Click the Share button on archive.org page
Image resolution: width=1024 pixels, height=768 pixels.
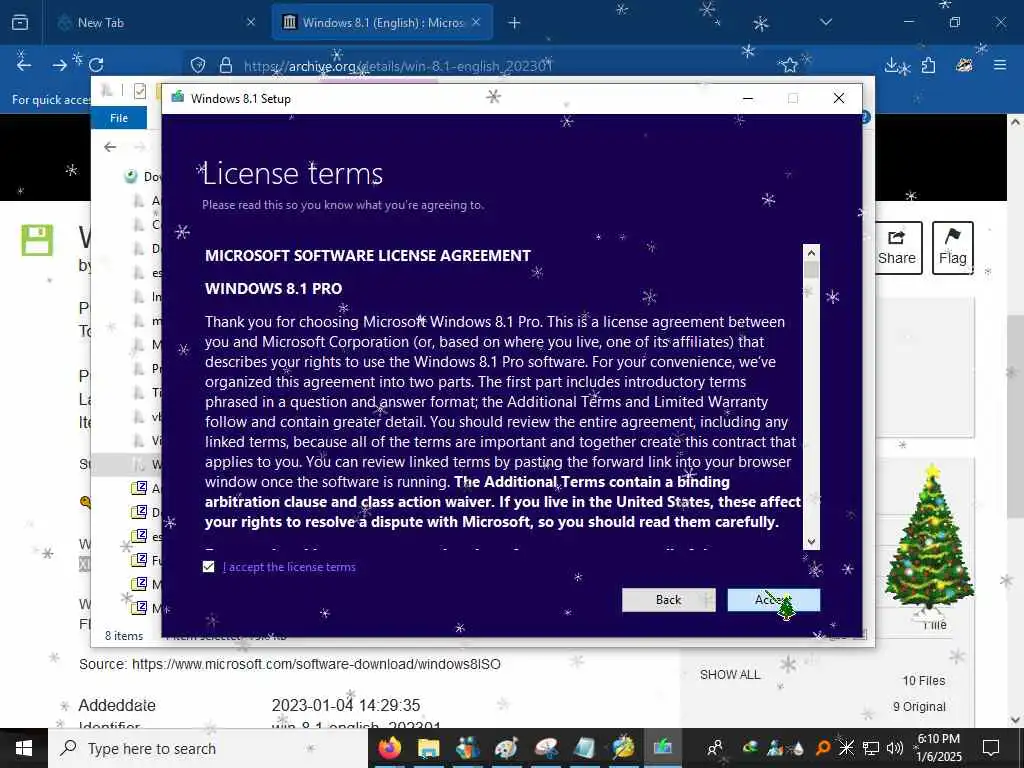click(896, 248)
